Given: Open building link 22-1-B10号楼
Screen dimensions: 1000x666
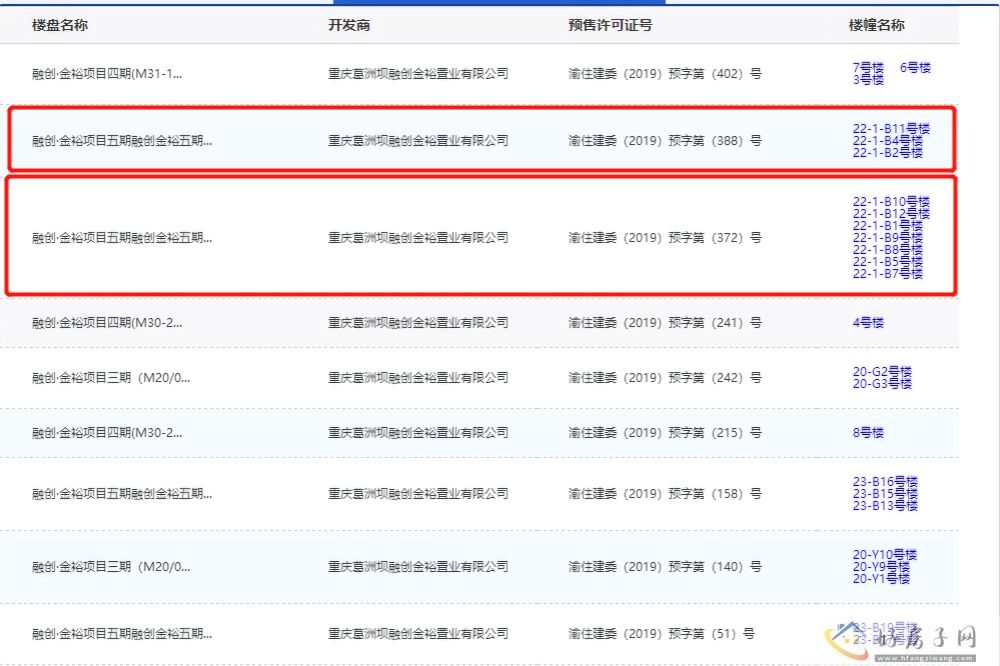Looking at the screenshot, I should click(891, 202).
